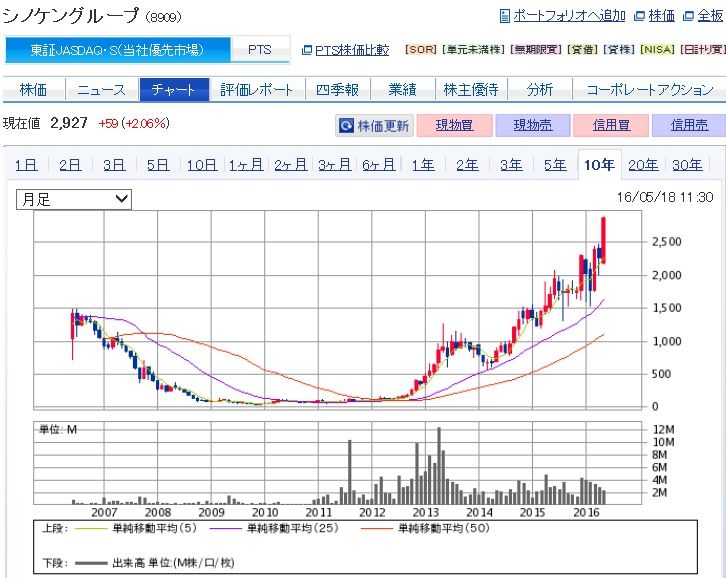This screenshot has height=578, width=726.
Task: Click the [NISA] badge
Action: [657, 50]
